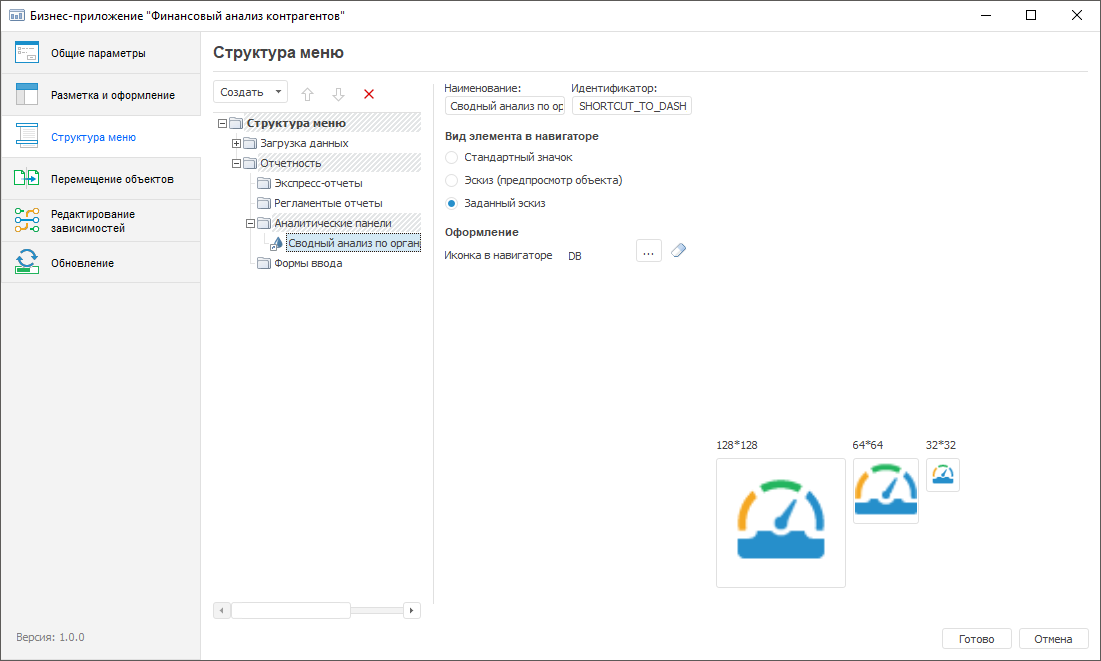1101x661 pixels.
Task: Browse for the navigator icon with the ... button
Action: coord(648,251)
